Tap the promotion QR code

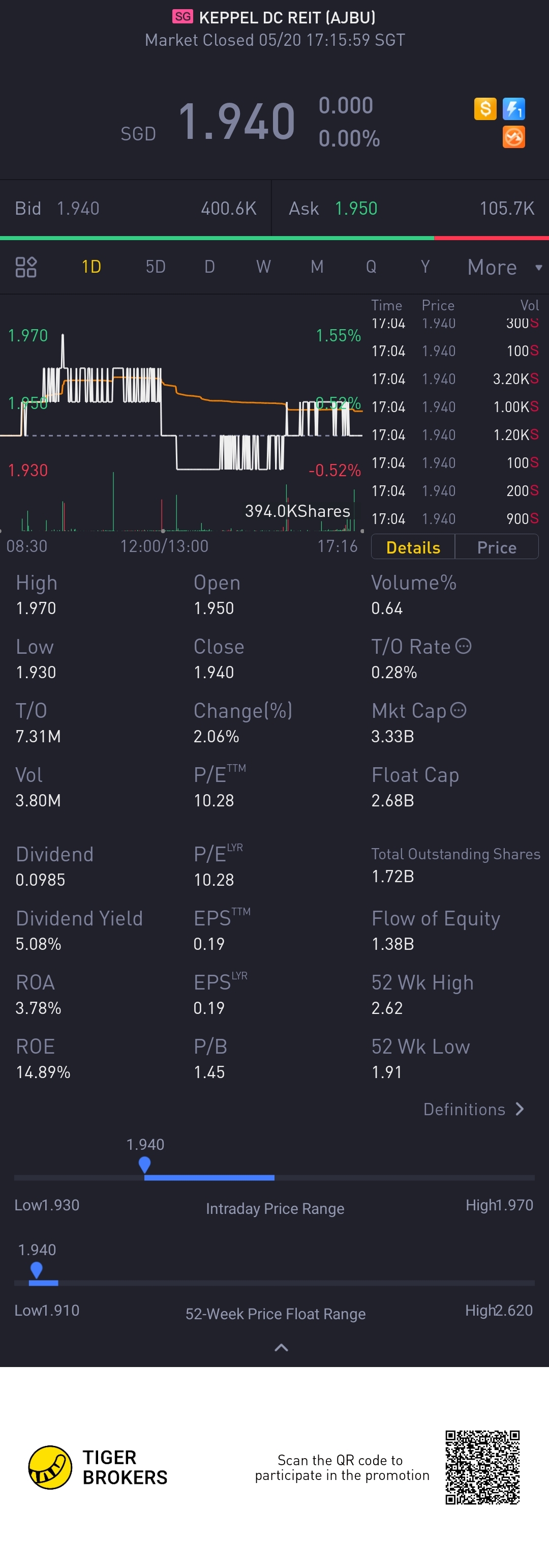(x=482, y=1467)
